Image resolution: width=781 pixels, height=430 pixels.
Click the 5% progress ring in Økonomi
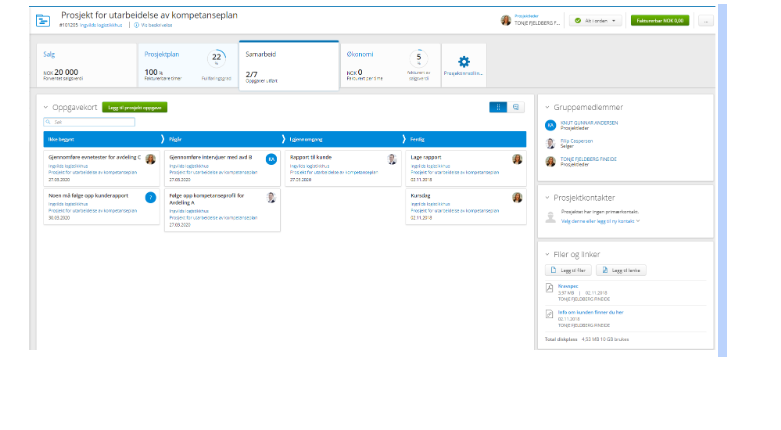(419, 58)
